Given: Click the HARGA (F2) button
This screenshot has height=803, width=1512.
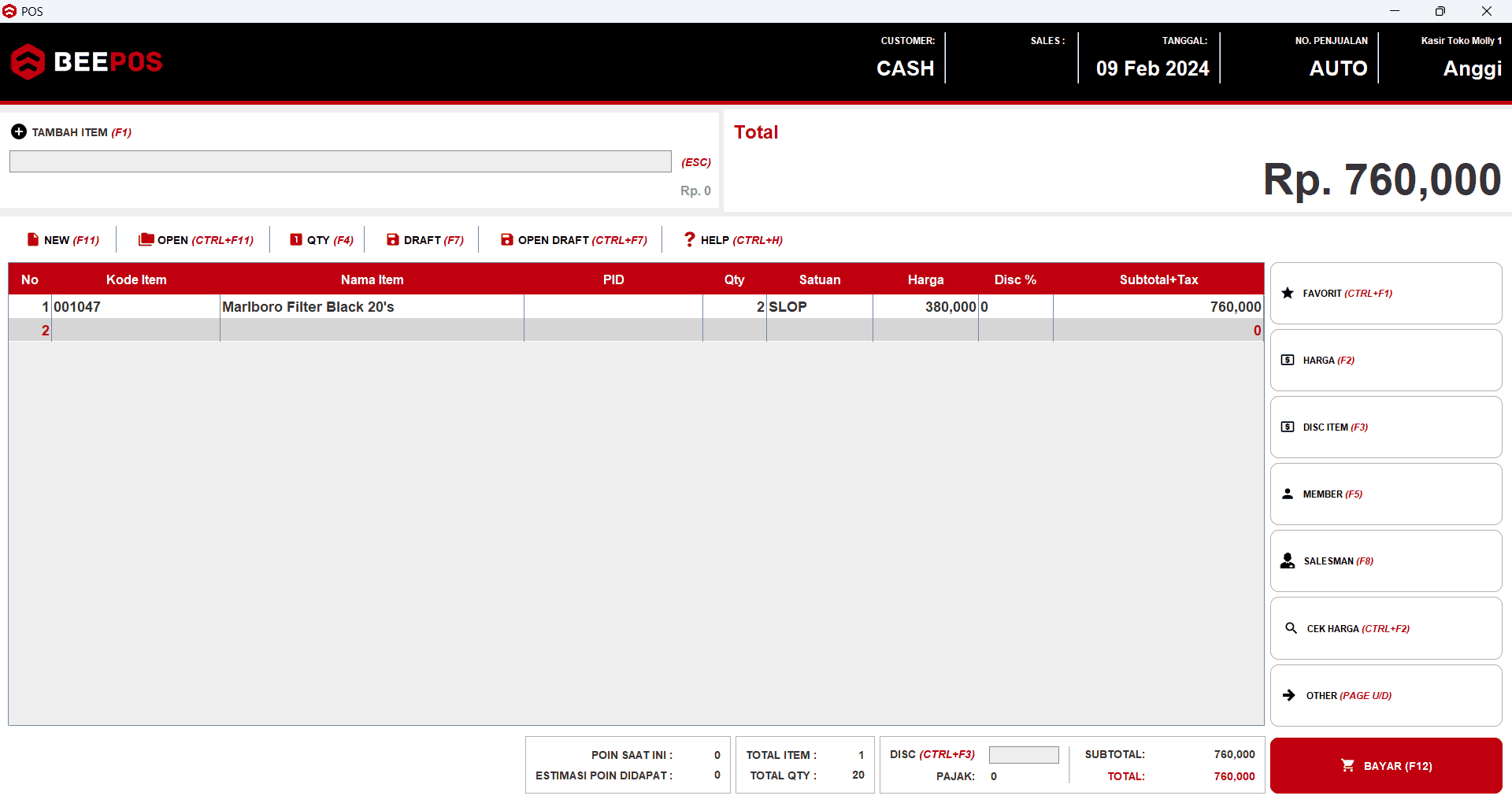Looking at the screenshot, I should coord(1386,360).
